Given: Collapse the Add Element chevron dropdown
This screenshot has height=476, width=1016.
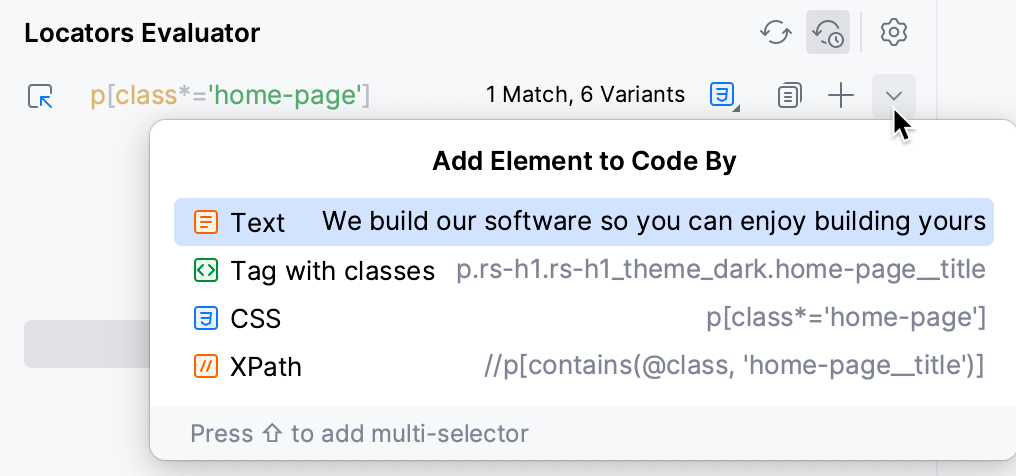Looking at the screenshot, I should (x=894, y=96).
